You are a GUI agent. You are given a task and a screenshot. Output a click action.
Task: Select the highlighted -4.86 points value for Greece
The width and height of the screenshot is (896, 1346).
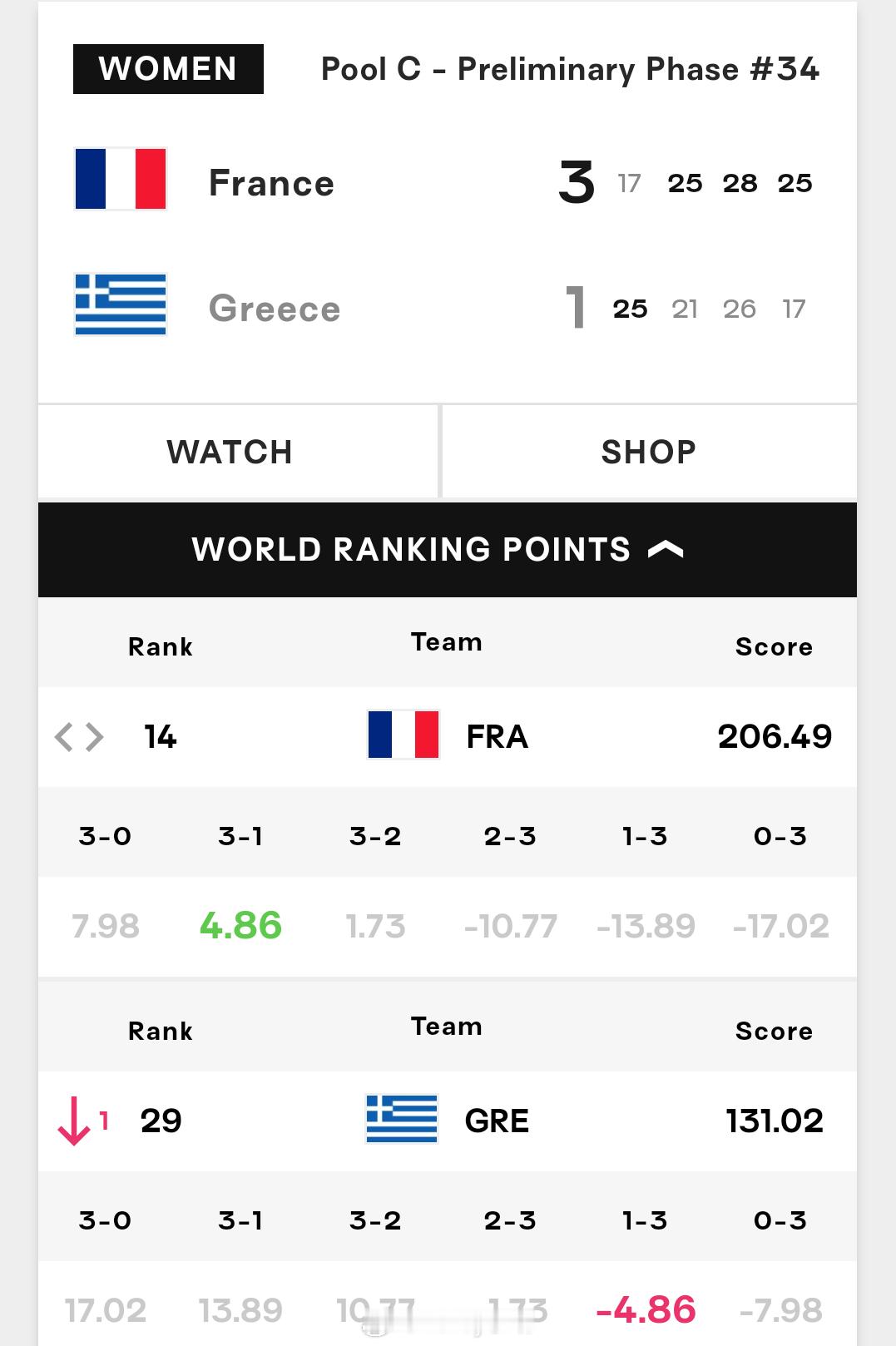point(646,1310)
